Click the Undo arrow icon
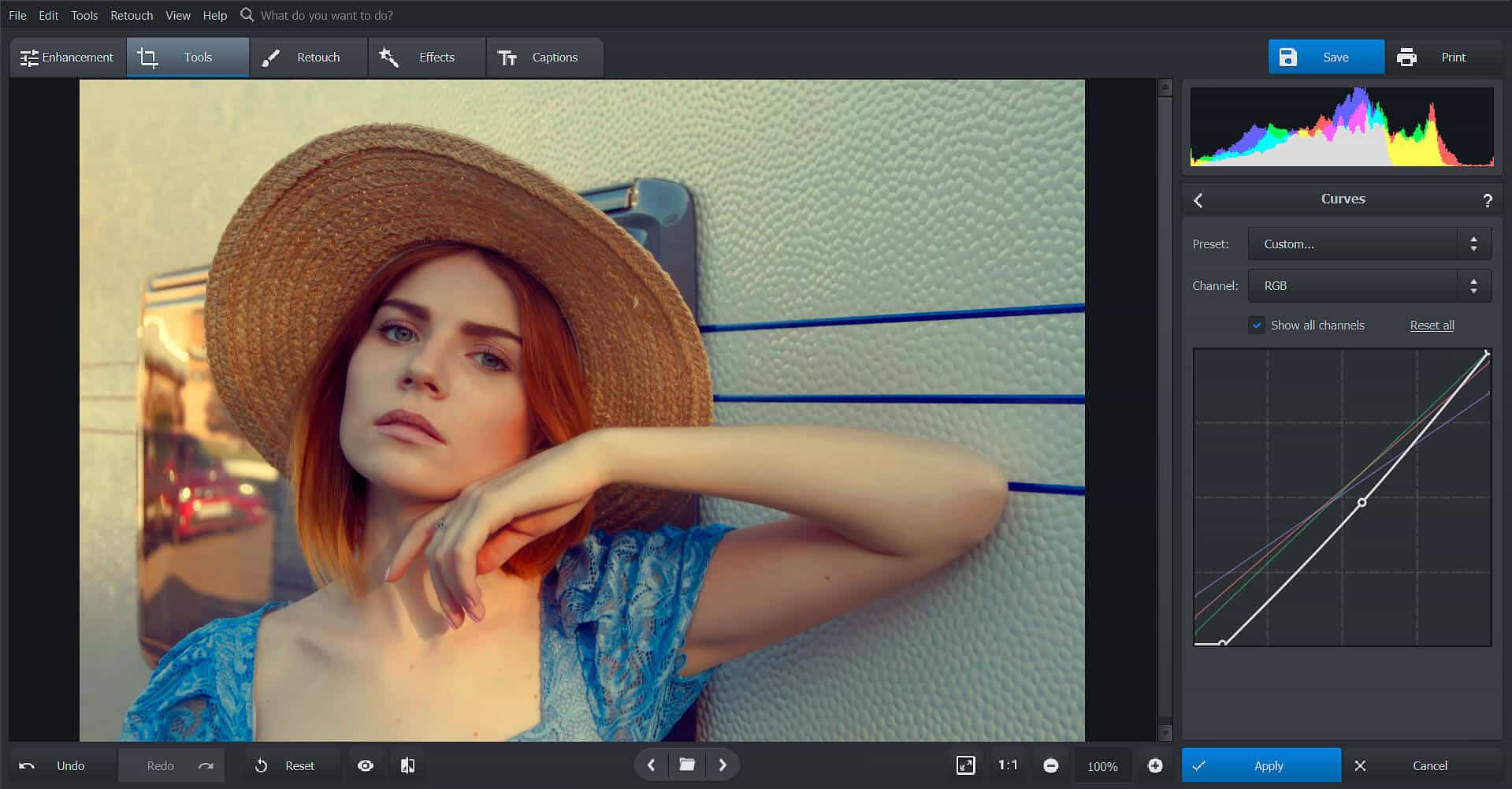 pos(28,765)
